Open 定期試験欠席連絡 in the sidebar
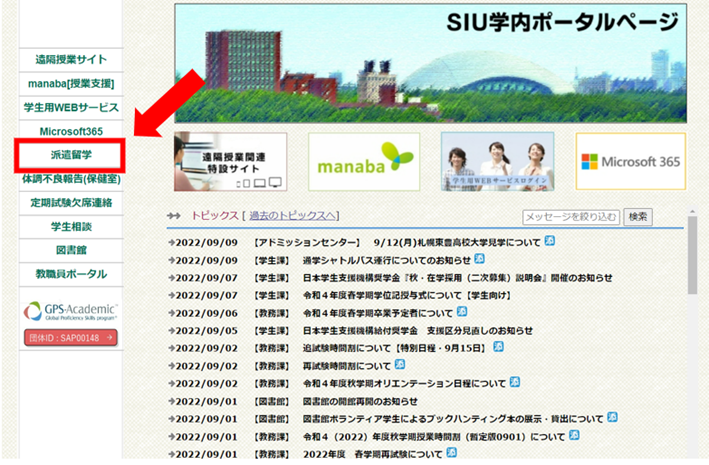Viewport: 709px width, 465px height. [x=71, y=203]
